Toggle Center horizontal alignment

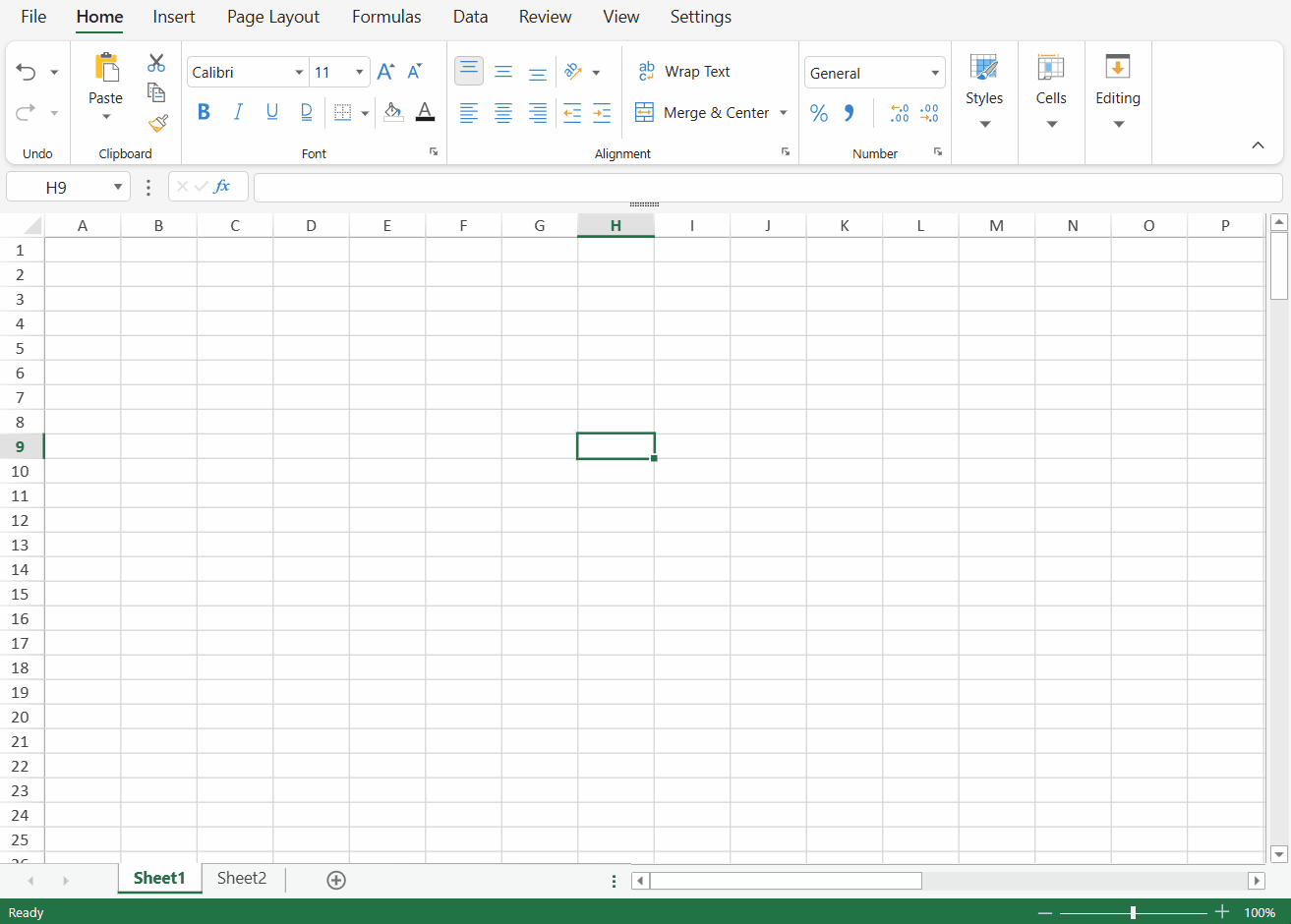503,113
